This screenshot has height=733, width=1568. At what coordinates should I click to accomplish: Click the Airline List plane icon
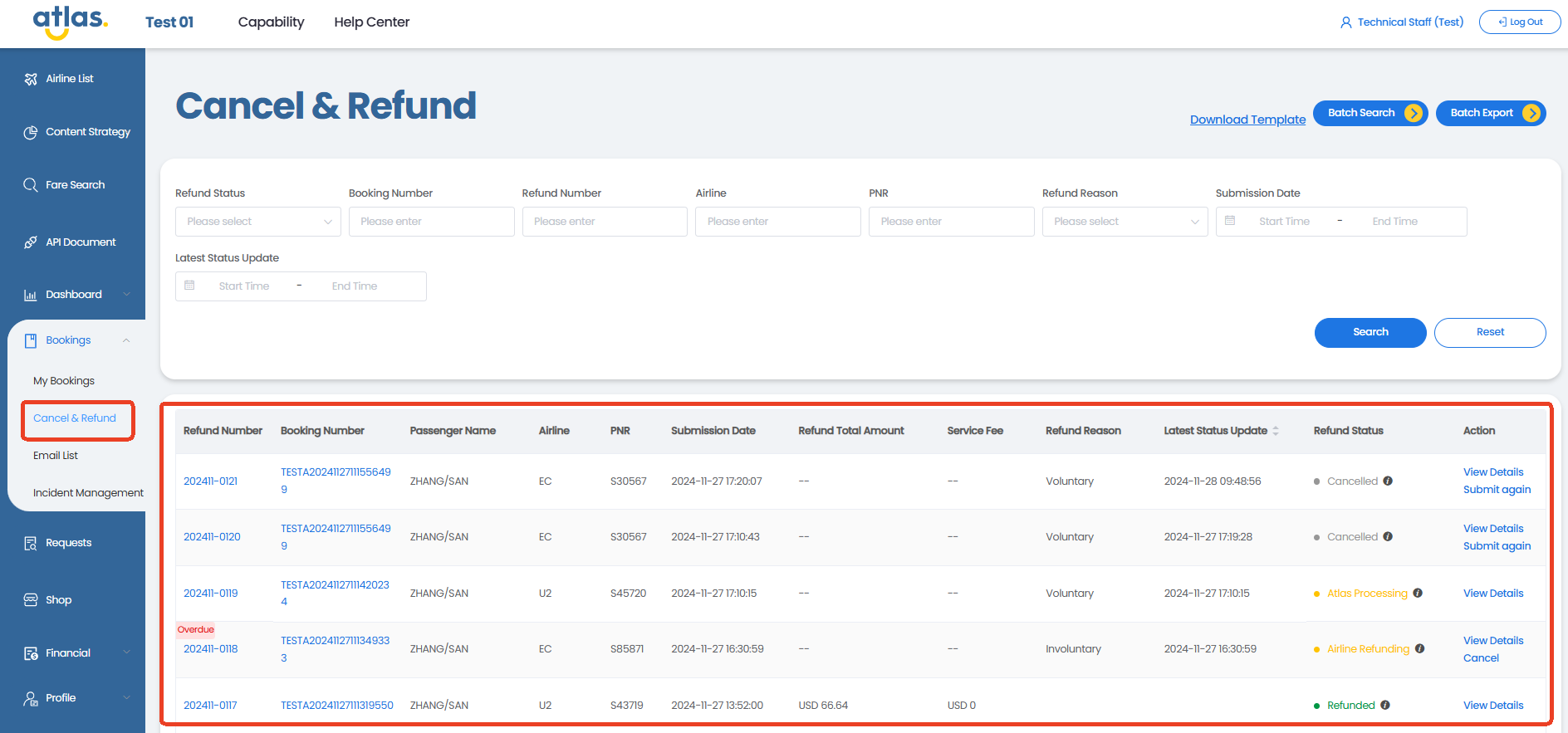[x=31, y=79]
